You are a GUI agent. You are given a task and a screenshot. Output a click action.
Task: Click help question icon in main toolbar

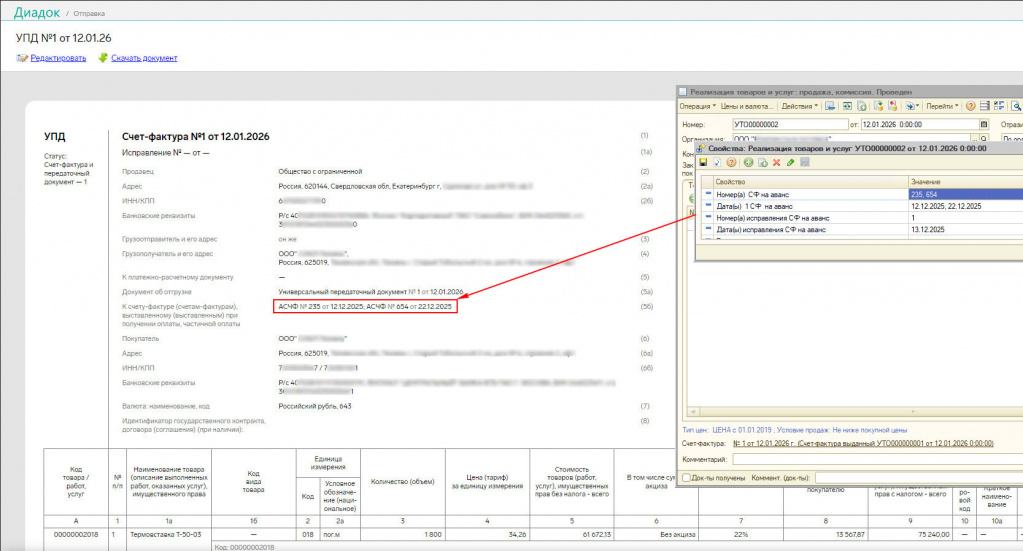pyautogui.click(x=971, y=106)
